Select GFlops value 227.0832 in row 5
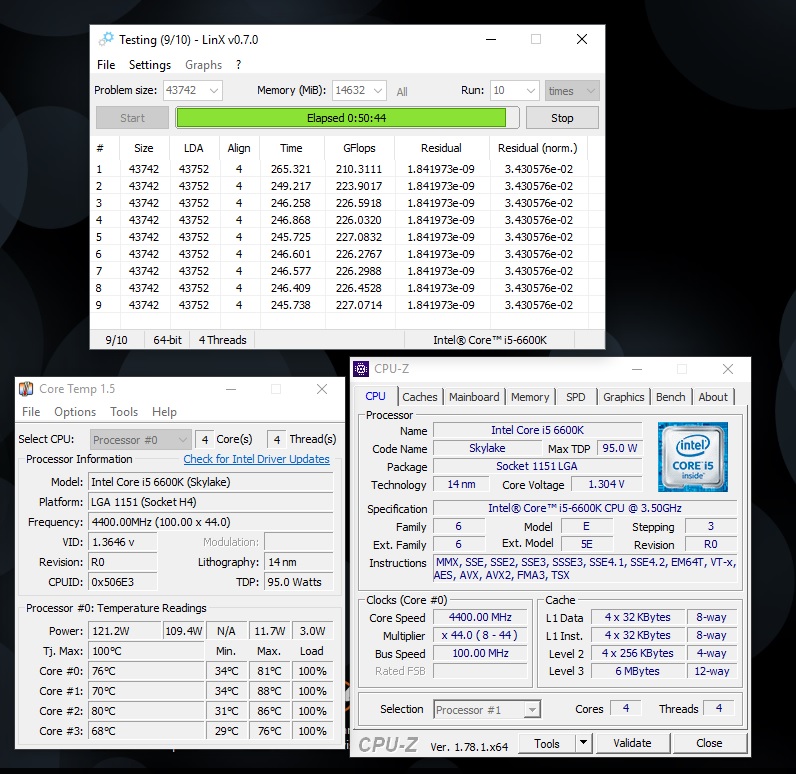 click(x=358, y=237)
